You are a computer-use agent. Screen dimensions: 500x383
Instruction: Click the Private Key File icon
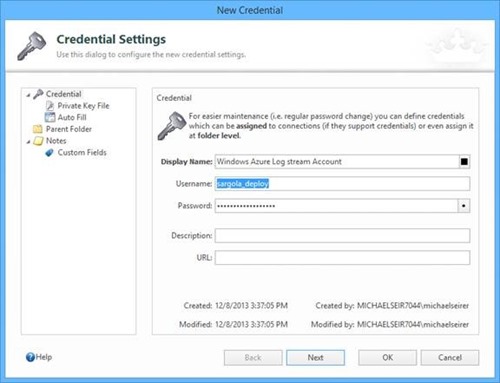tap(50, 106)
